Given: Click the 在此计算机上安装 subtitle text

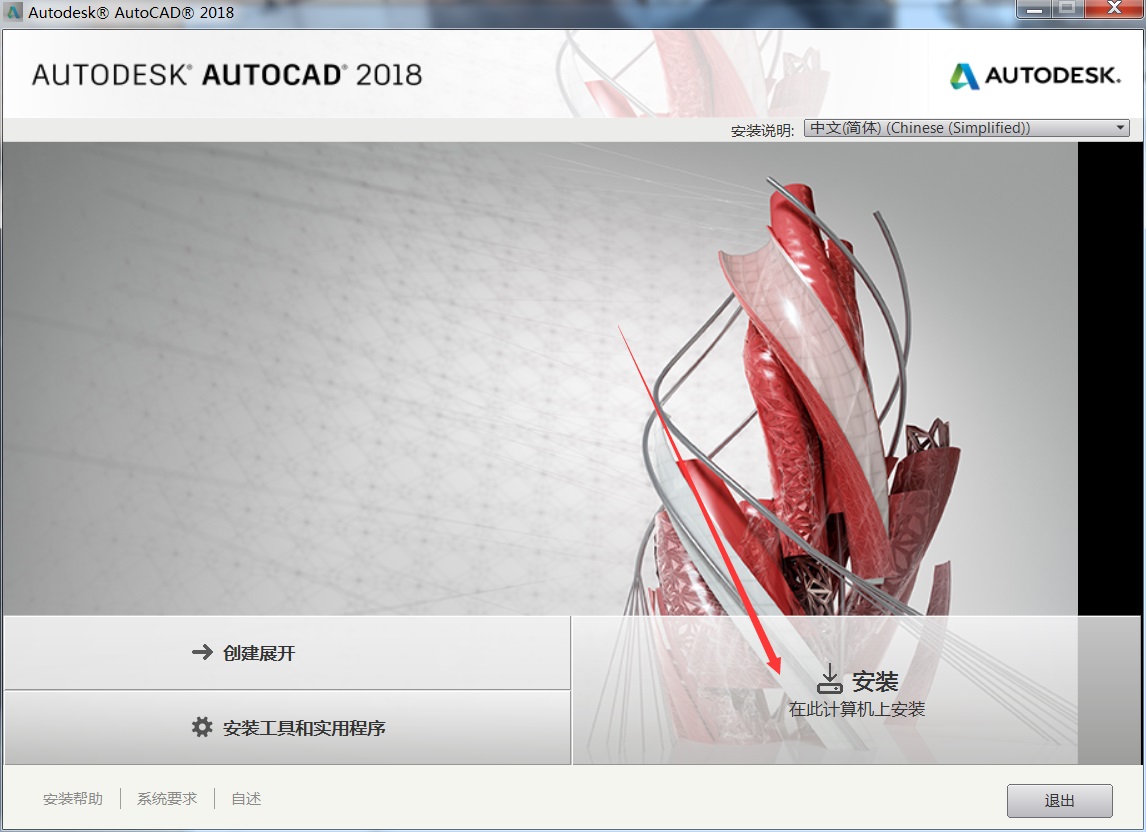Looking at the screenshot, I should click(857, 709).
